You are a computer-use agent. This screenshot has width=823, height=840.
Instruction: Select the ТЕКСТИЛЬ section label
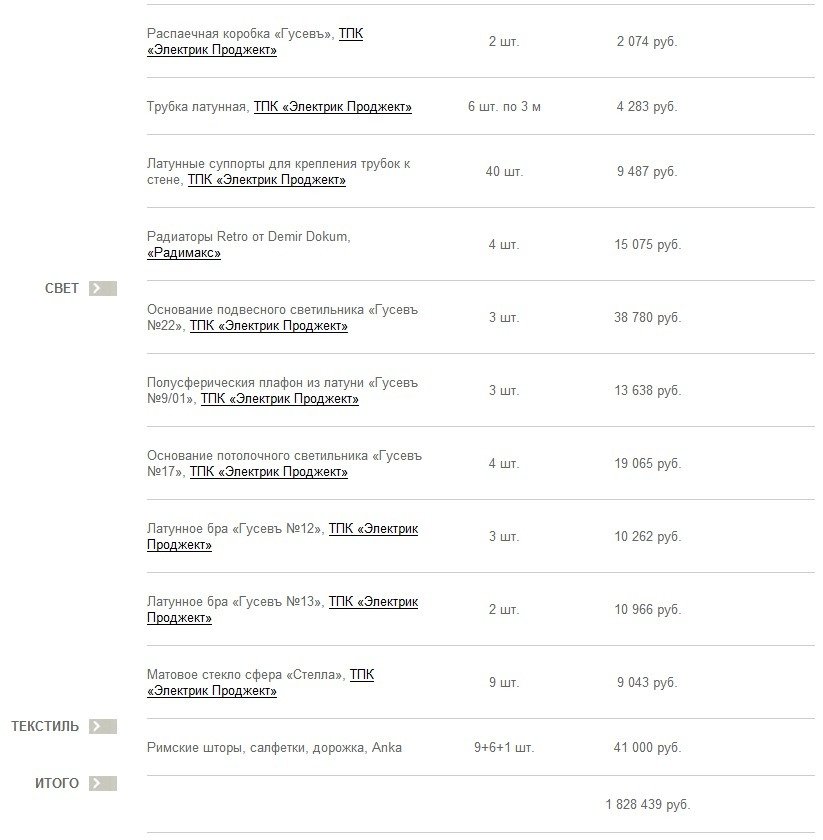click(45, 727)
